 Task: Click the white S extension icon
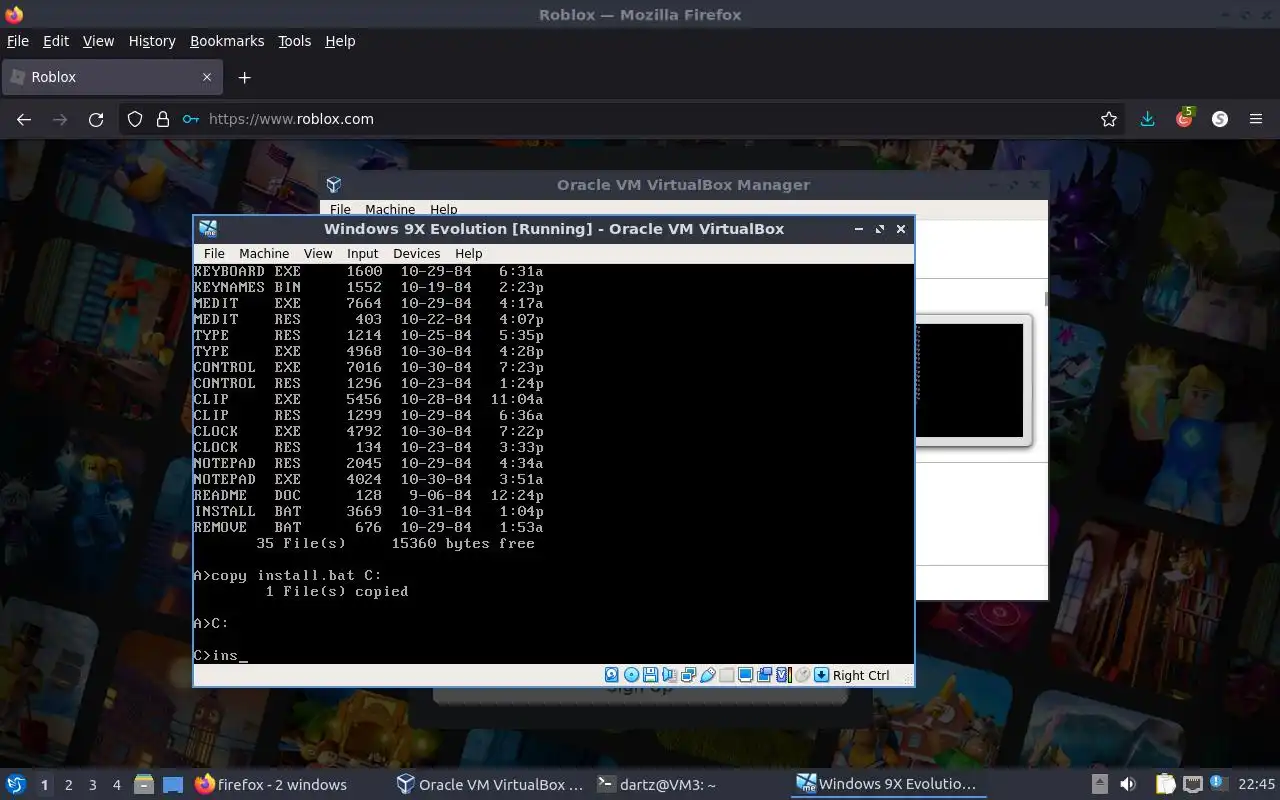[1220, 119]
